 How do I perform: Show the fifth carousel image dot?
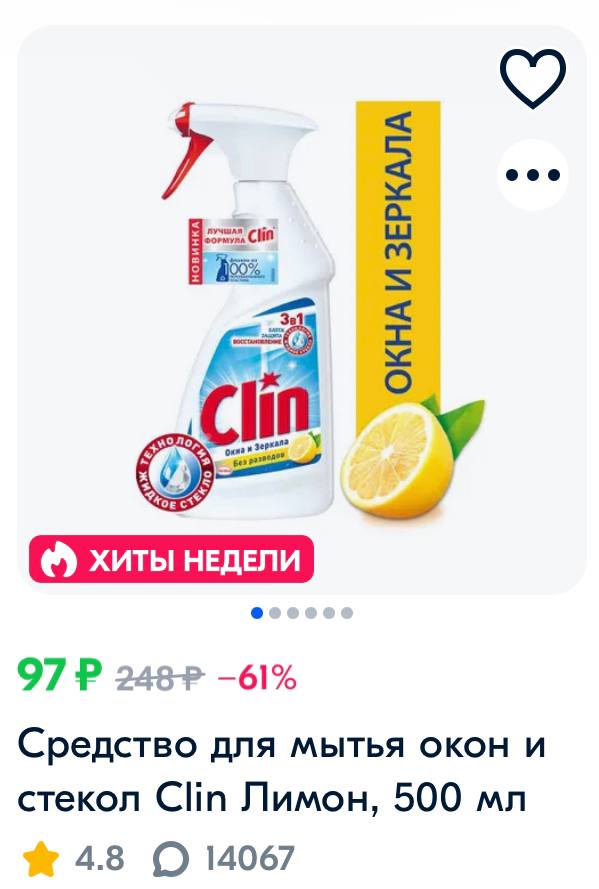(329, 612)
